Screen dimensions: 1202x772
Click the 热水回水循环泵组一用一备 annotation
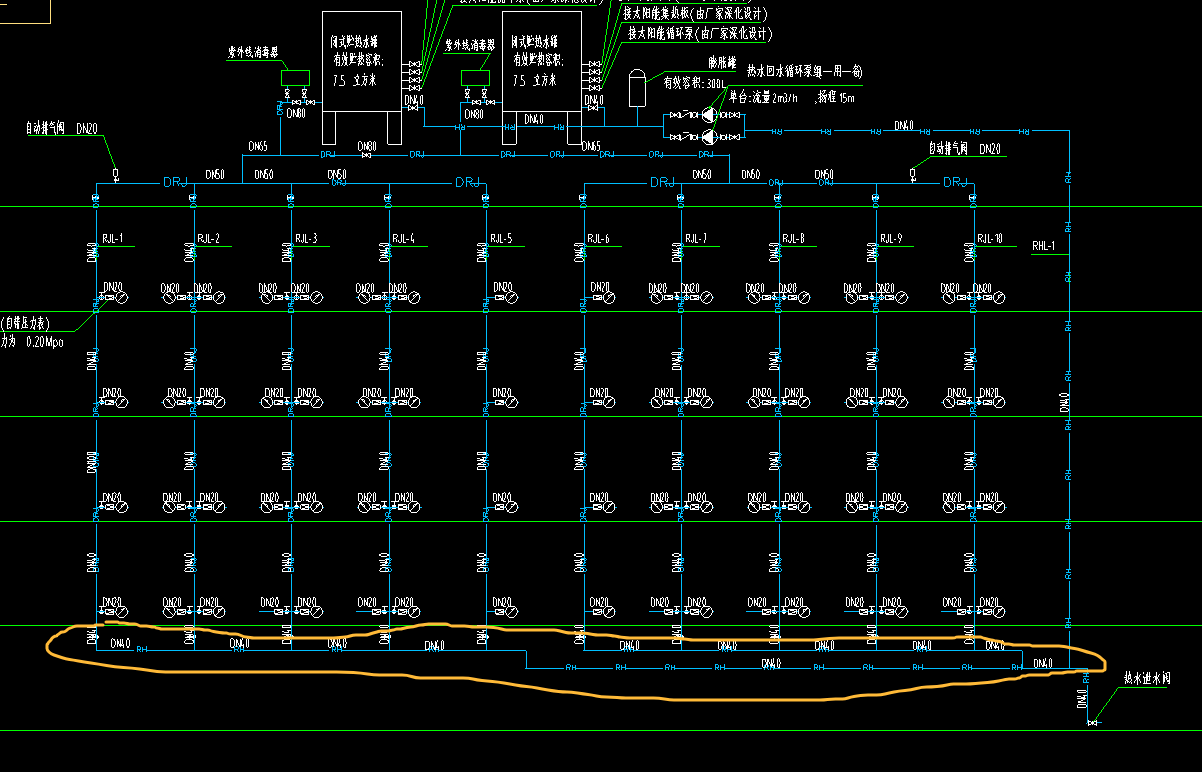pyautogui.click(x=804, y=72)
